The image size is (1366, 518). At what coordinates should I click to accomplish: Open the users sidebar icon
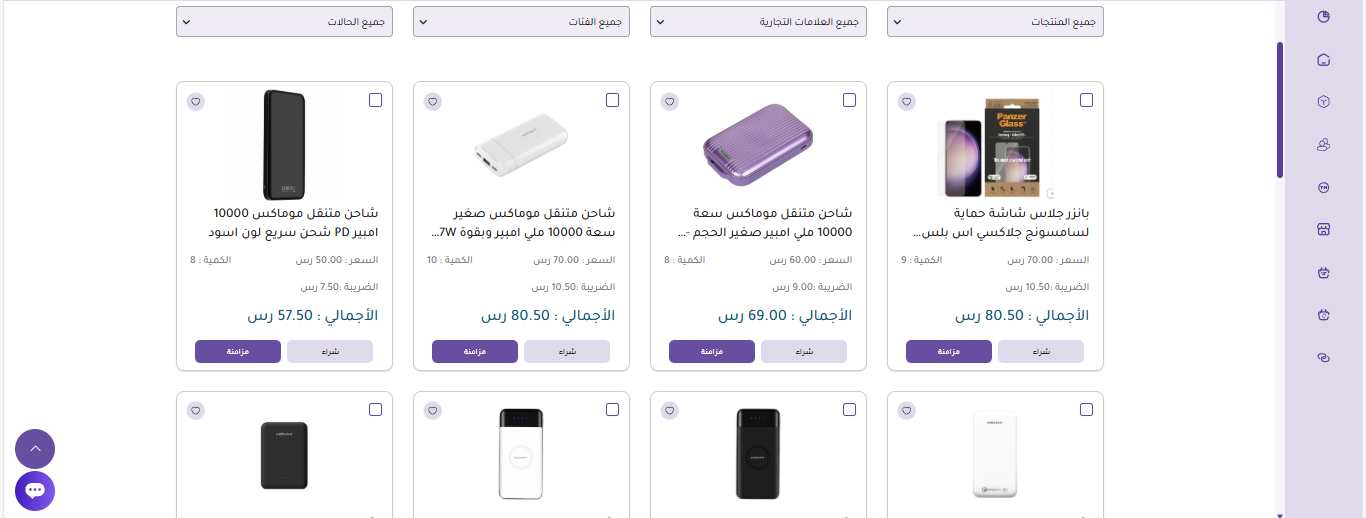[1324, 145]
